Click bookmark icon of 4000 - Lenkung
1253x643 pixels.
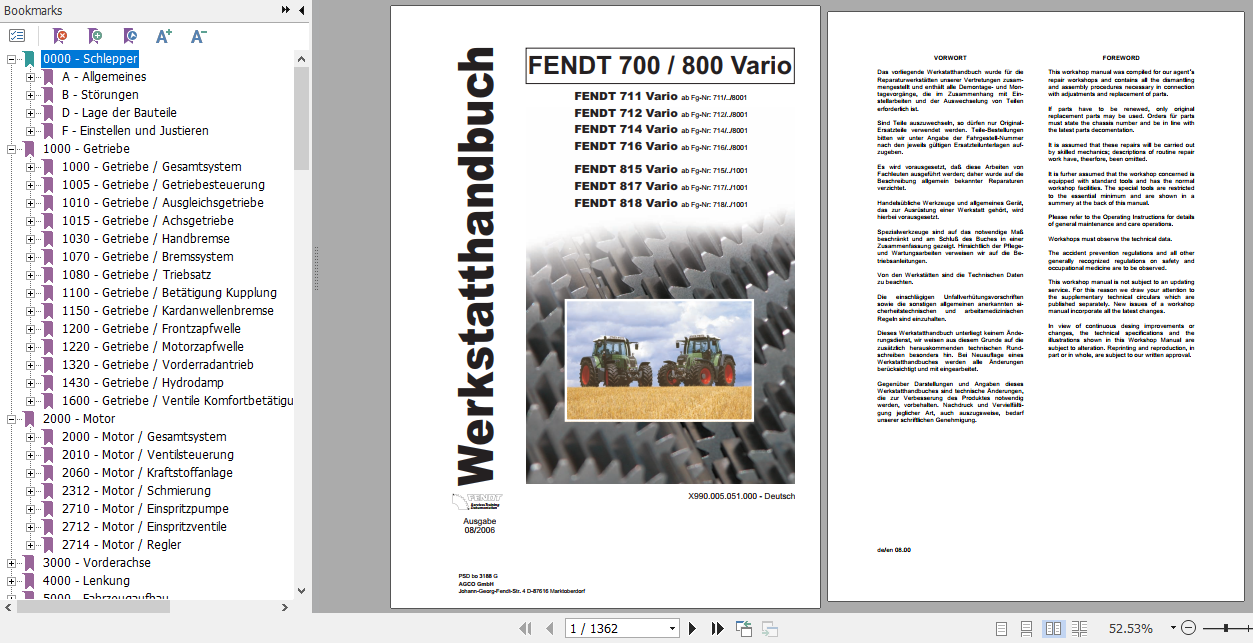click(30, 581)
